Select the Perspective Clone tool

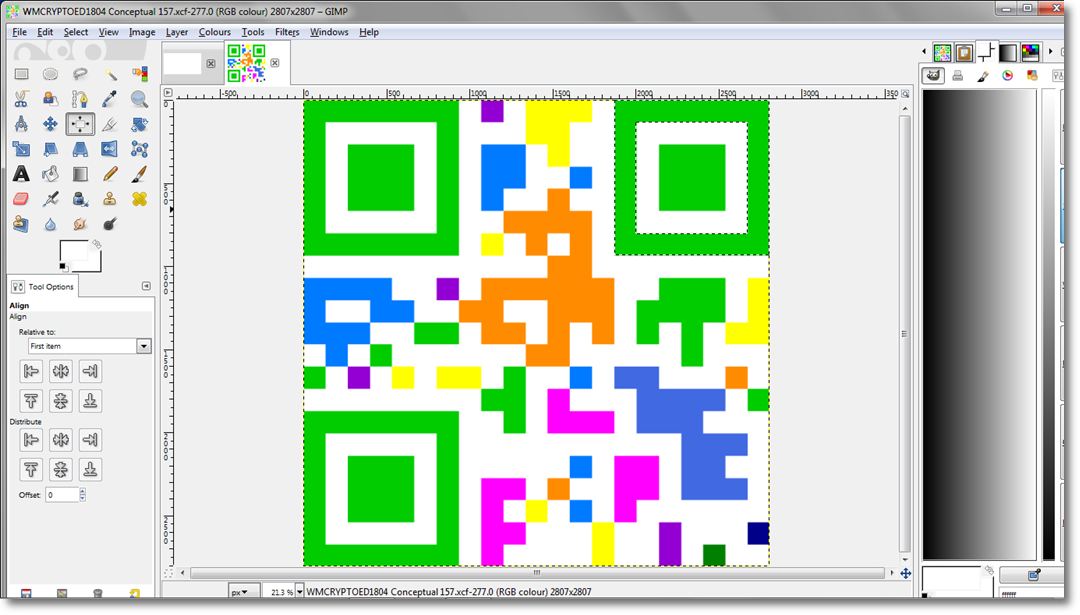(x=21, y=224)
